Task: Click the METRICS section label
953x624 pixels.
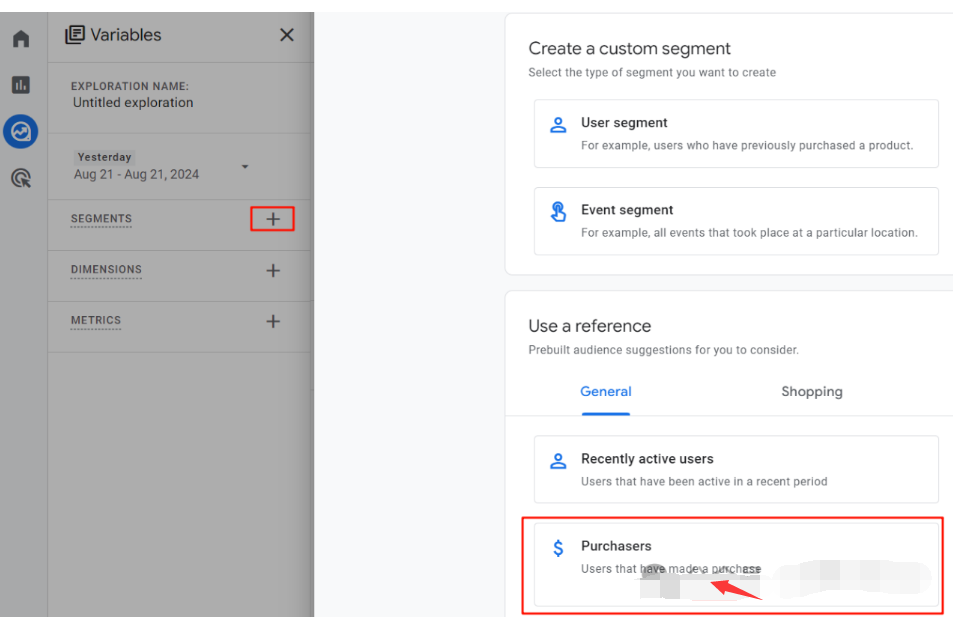Action: tap(96, 321)
